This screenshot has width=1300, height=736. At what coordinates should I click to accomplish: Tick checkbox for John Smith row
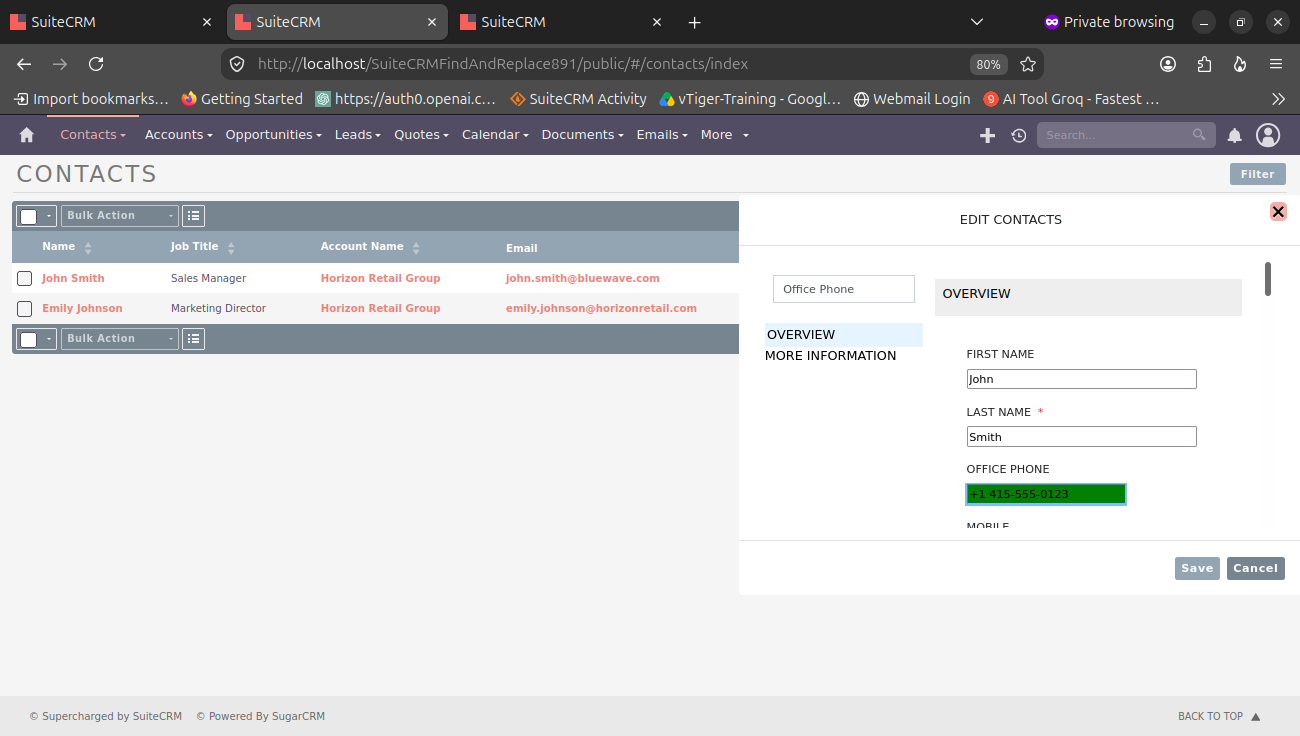(x=25, y=279)
